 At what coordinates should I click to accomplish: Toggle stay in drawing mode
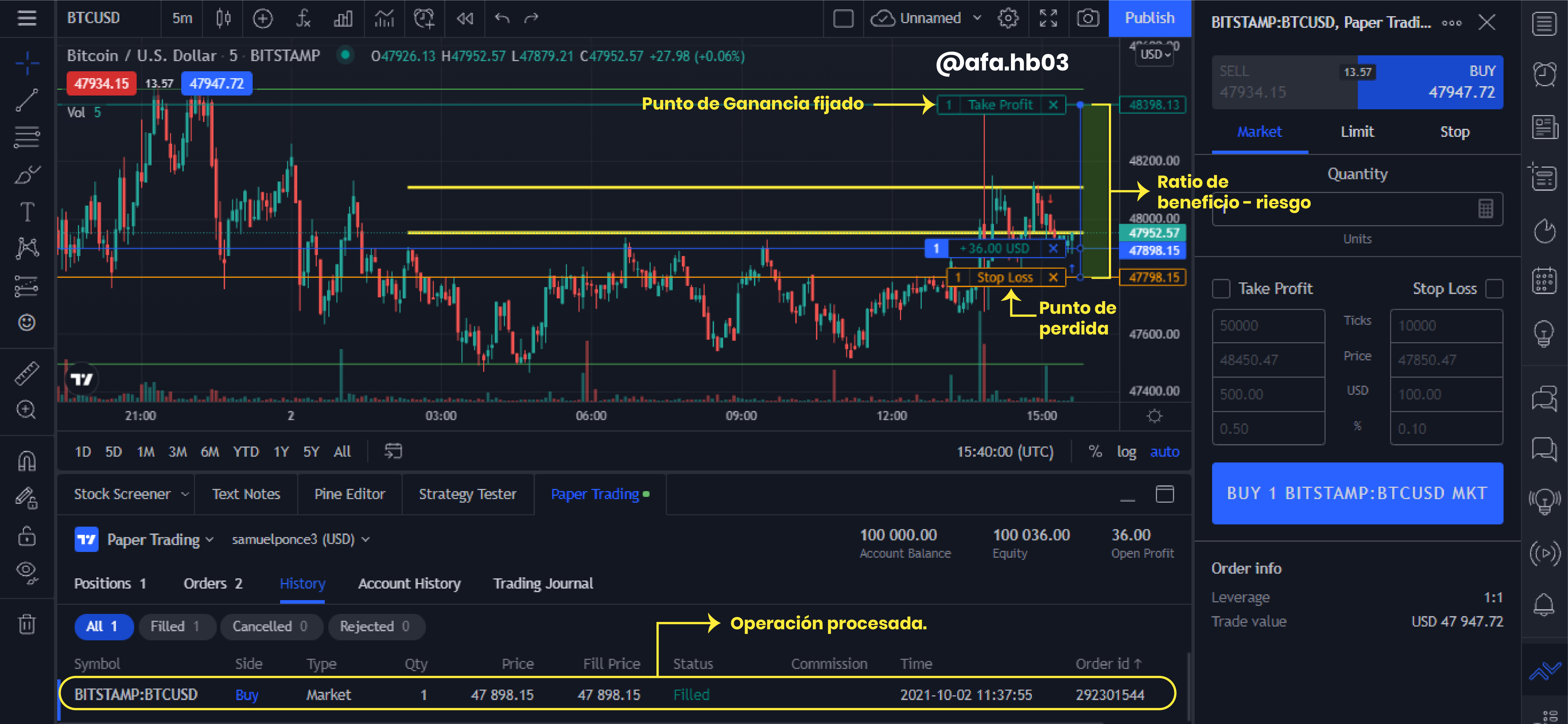coord(27,498)
